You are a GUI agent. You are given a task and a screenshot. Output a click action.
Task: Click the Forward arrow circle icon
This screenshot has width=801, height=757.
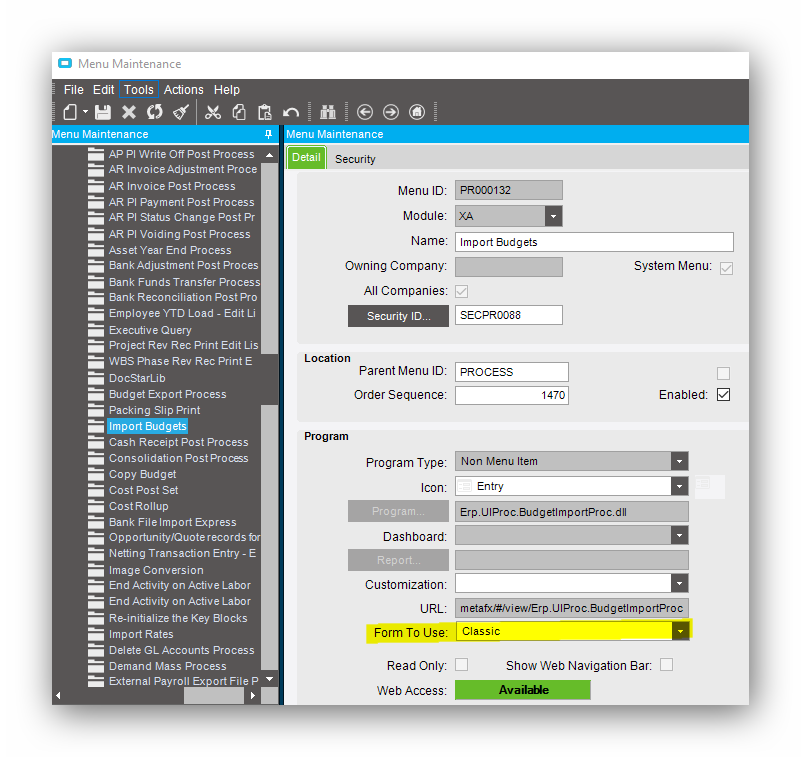click(x=391, y=112)
